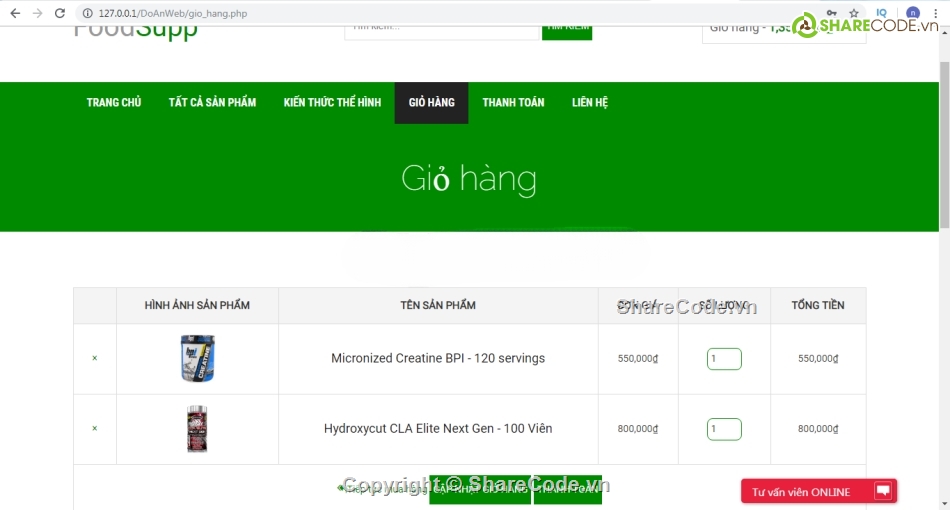
Task: Click the green search button
Action: click(x=566, y=33)
